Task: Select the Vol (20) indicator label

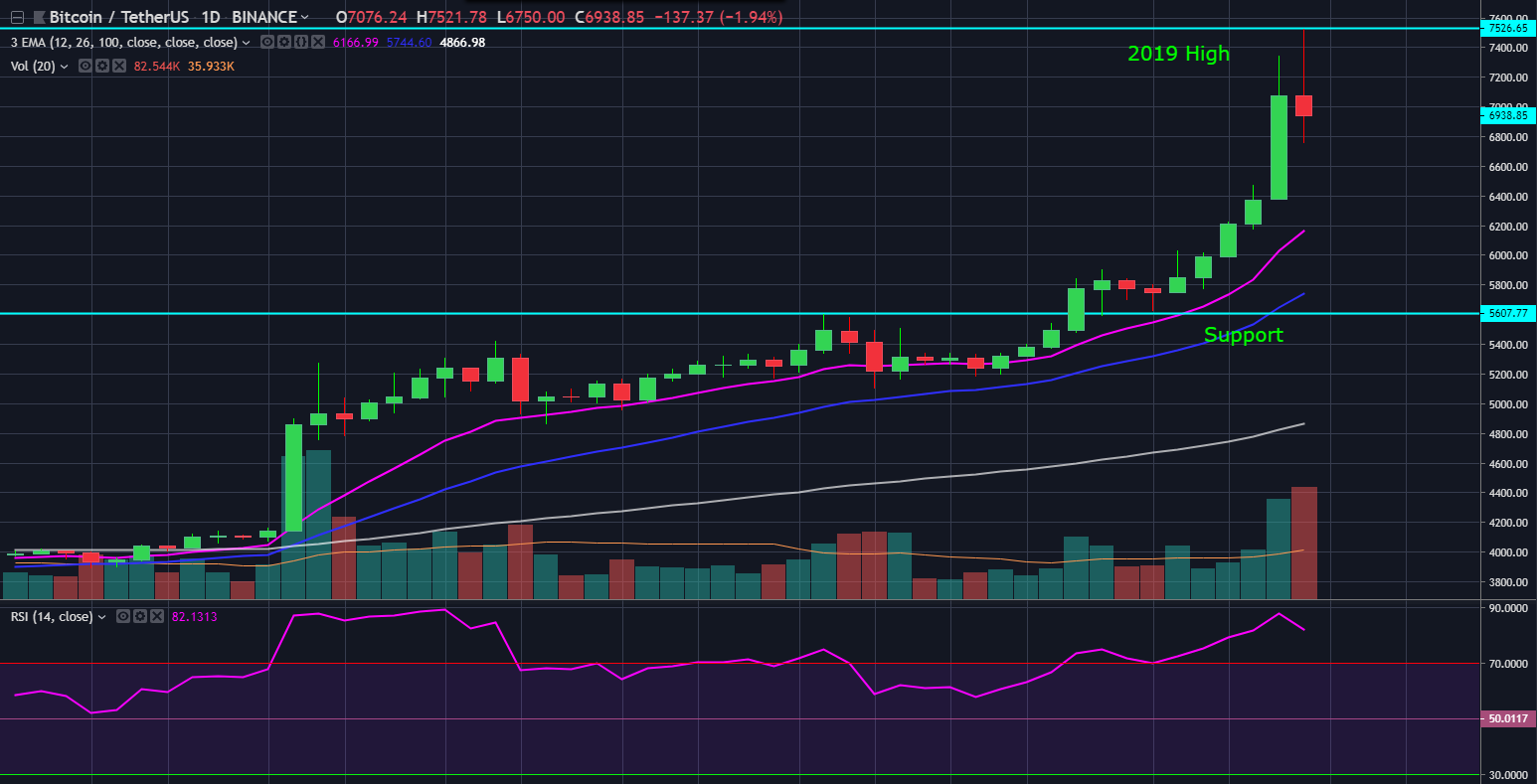Action: [33, 67]
